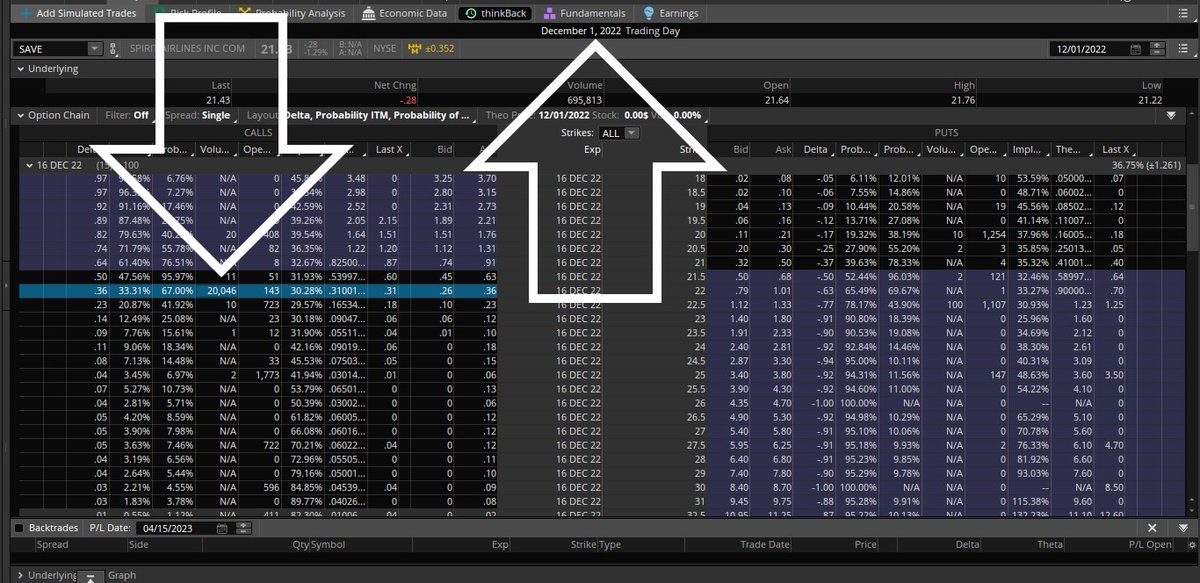Click the High value 21.76

[x=961, y=100]
